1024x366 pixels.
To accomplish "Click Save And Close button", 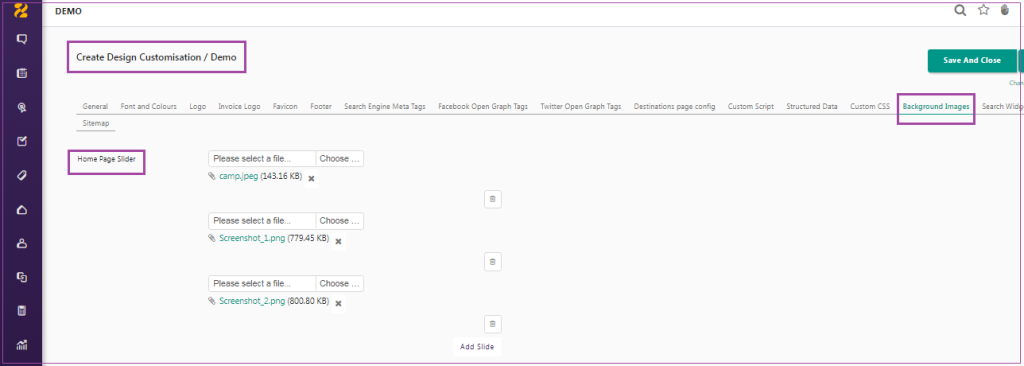I will point(972,60).
